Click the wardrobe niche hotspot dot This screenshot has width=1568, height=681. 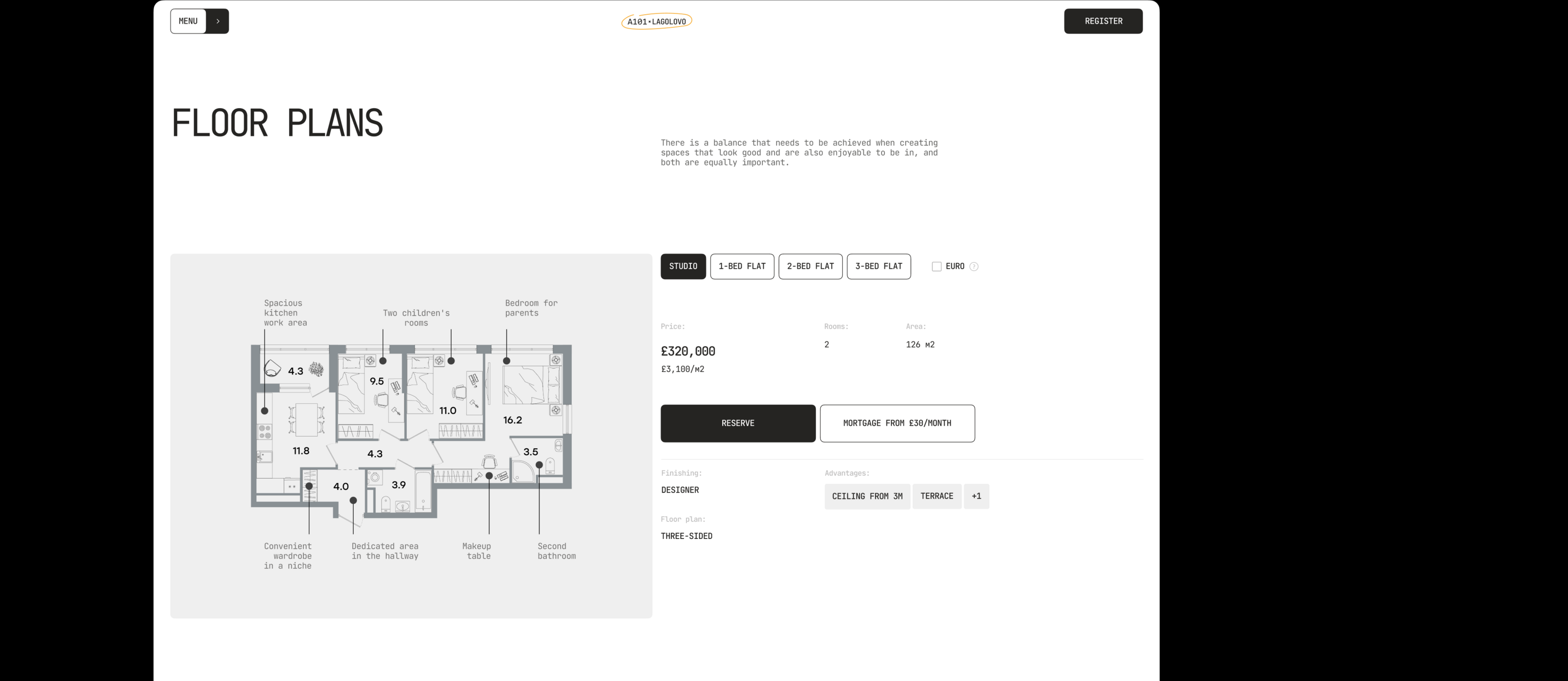coord(309,486)
